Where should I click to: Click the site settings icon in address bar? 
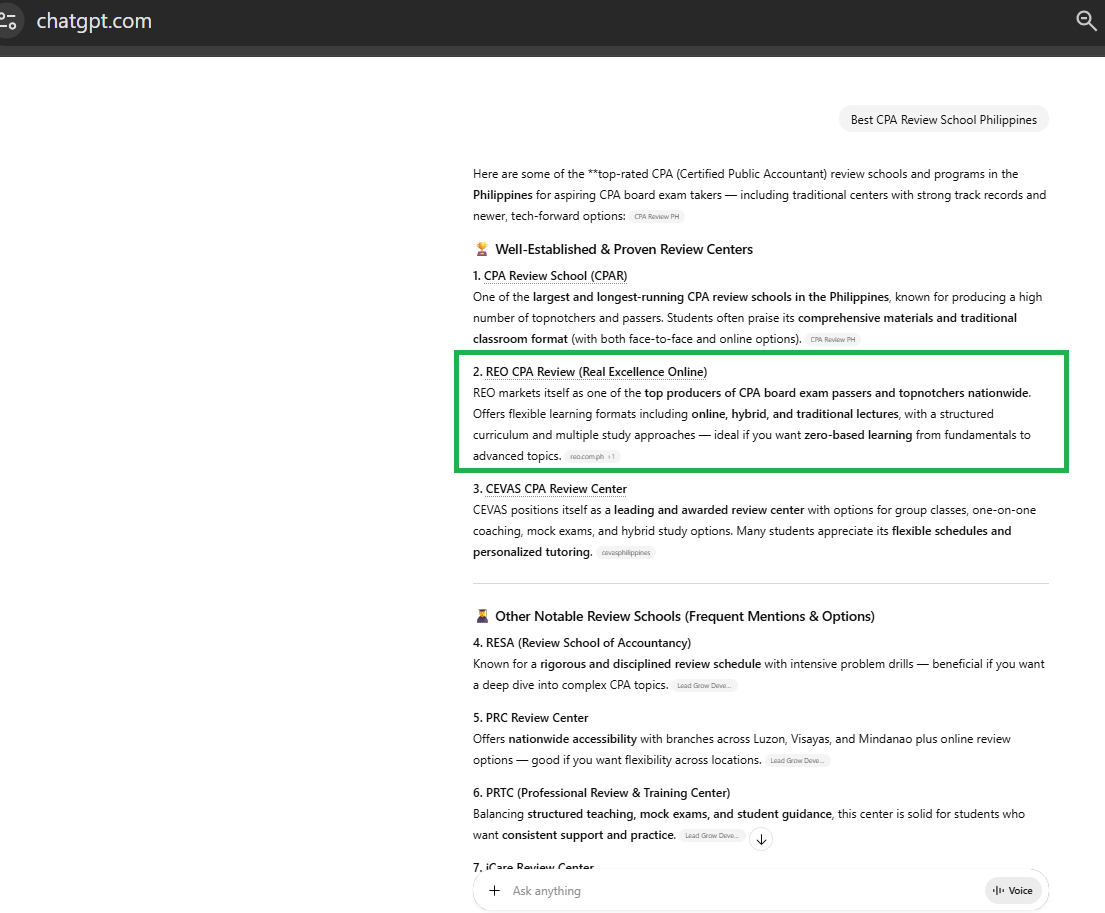pyautogui.click(x=8, y=21)
